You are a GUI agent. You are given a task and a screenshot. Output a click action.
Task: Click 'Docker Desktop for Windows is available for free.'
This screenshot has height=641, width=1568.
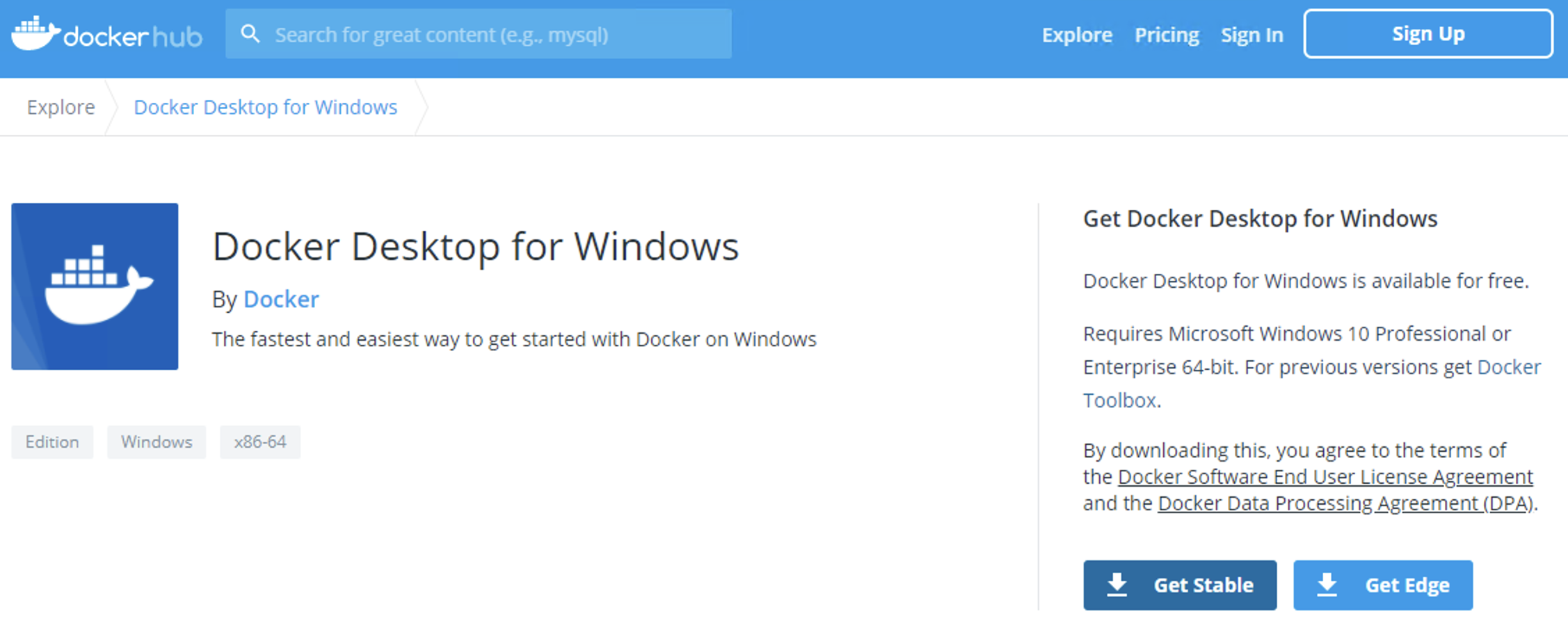1306,281
